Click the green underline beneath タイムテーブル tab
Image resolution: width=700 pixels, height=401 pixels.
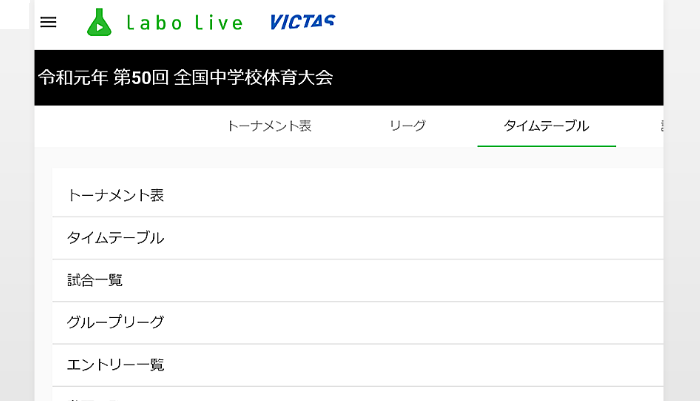(546, 146)
